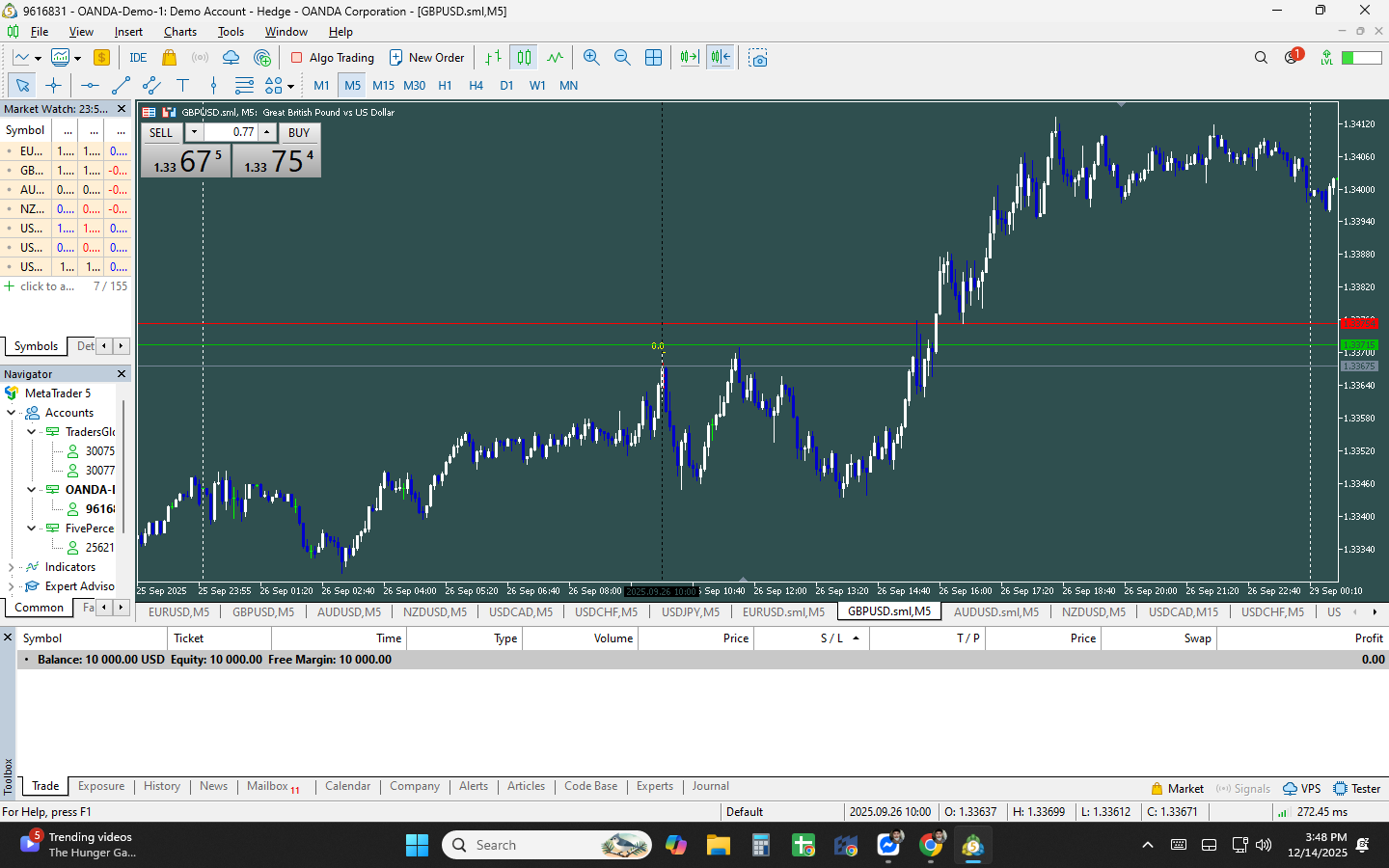
Task: Zoom in on the chart
Action: pyautogui.click(x=591, y=58)
